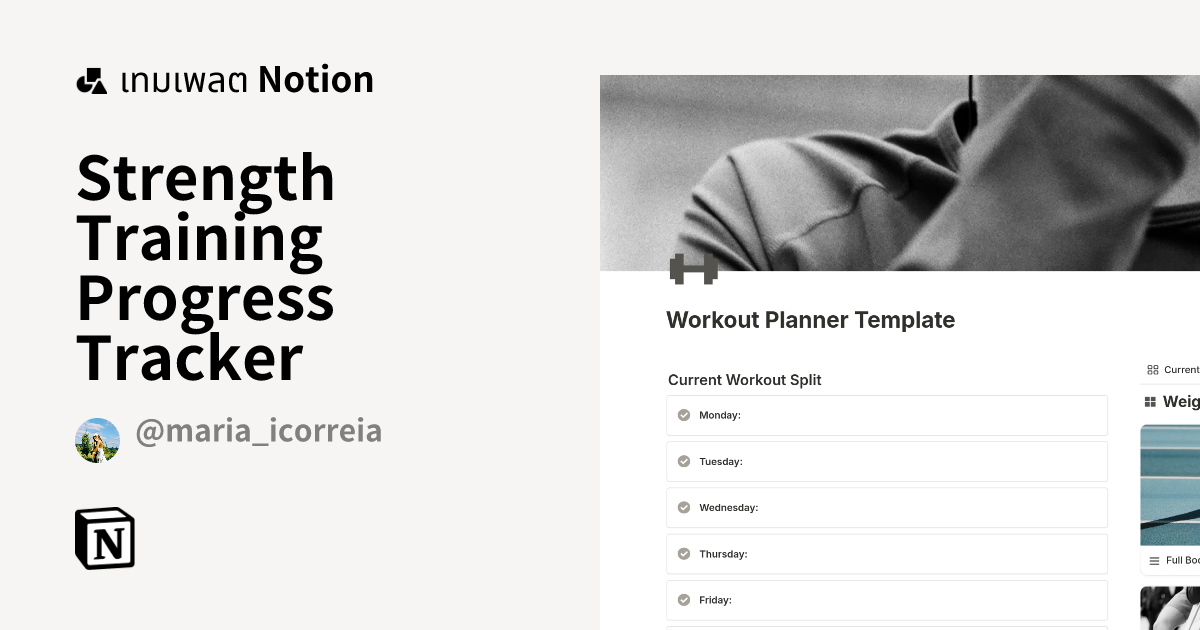Click the Strength Training Progress Tracker title

pos(206,267)
